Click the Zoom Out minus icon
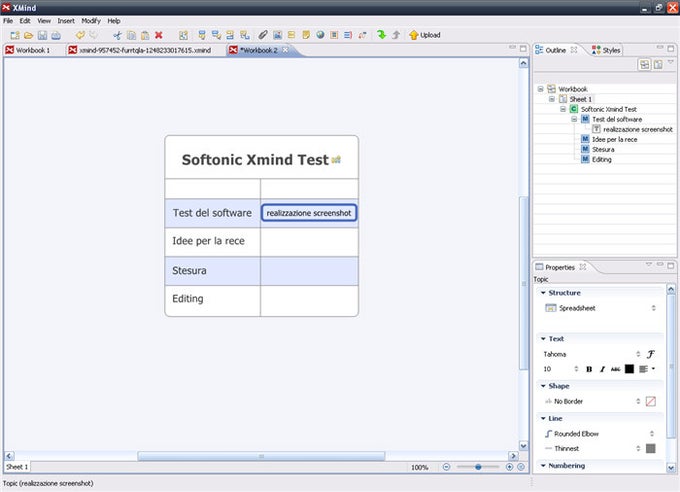 point(446,467)
